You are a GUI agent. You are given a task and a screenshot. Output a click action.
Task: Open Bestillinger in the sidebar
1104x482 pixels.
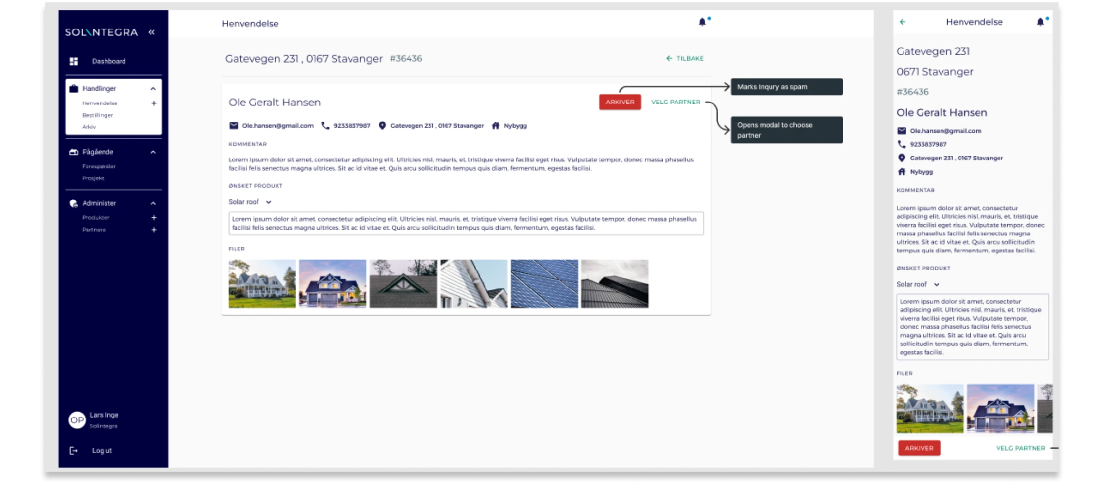tap(98, 115)
